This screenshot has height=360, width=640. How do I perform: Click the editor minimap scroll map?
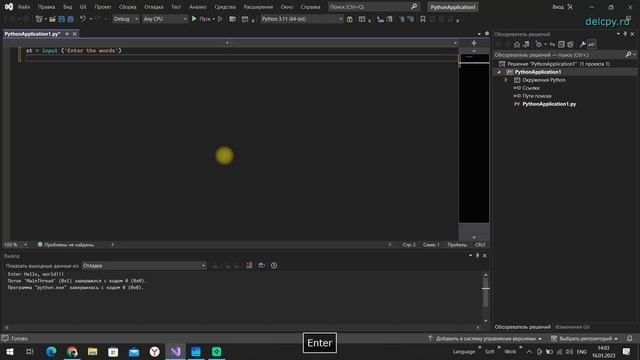coord(474,139)
